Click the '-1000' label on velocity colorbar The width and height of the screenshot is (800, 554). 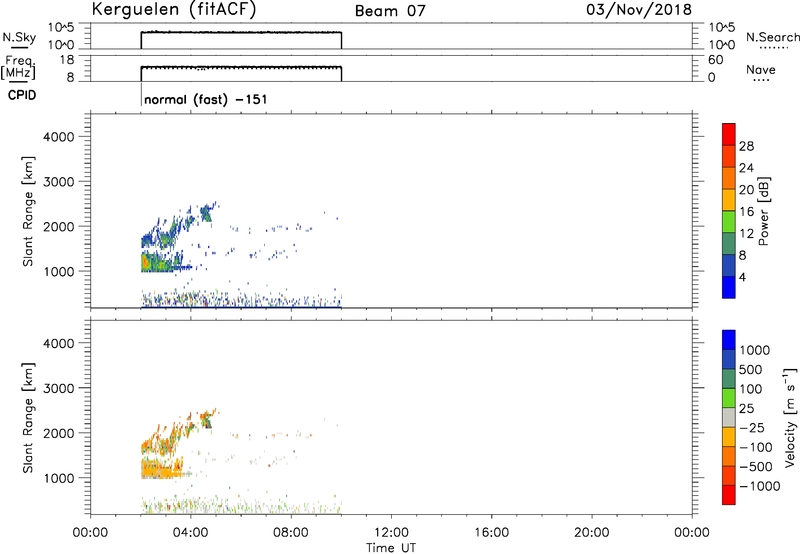pyautogui.click(x=759, y=486)
